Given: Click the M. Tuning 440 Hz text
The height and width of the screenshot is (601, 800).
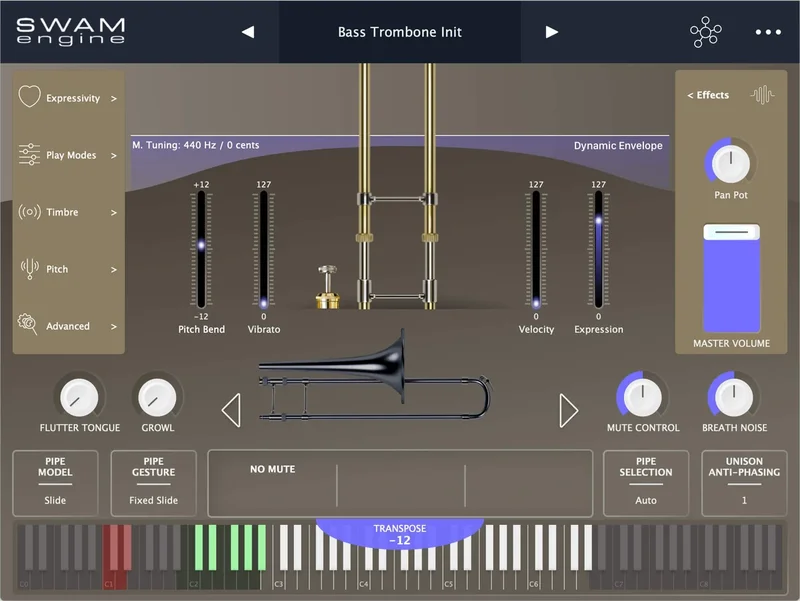Looking at the screenshot, I should click(195, 145).
